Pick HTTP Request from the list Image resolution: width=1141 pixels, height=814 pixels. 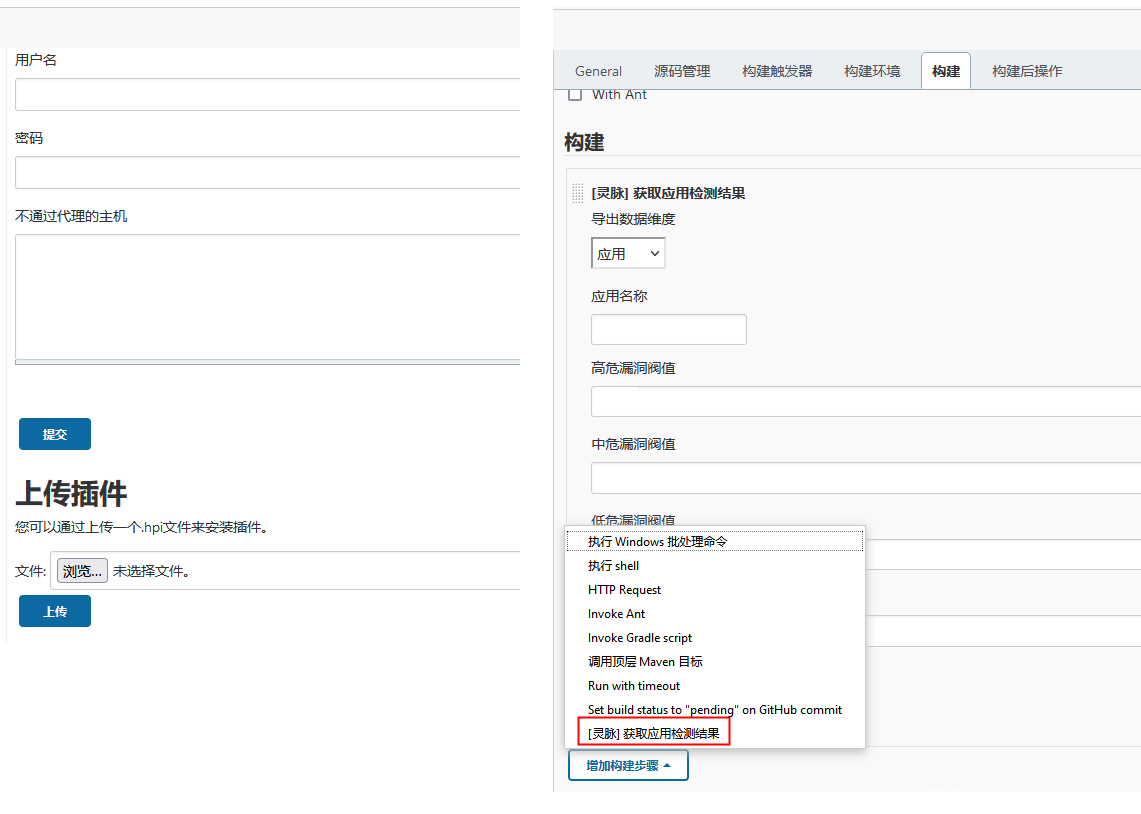[x=624, y=590]
